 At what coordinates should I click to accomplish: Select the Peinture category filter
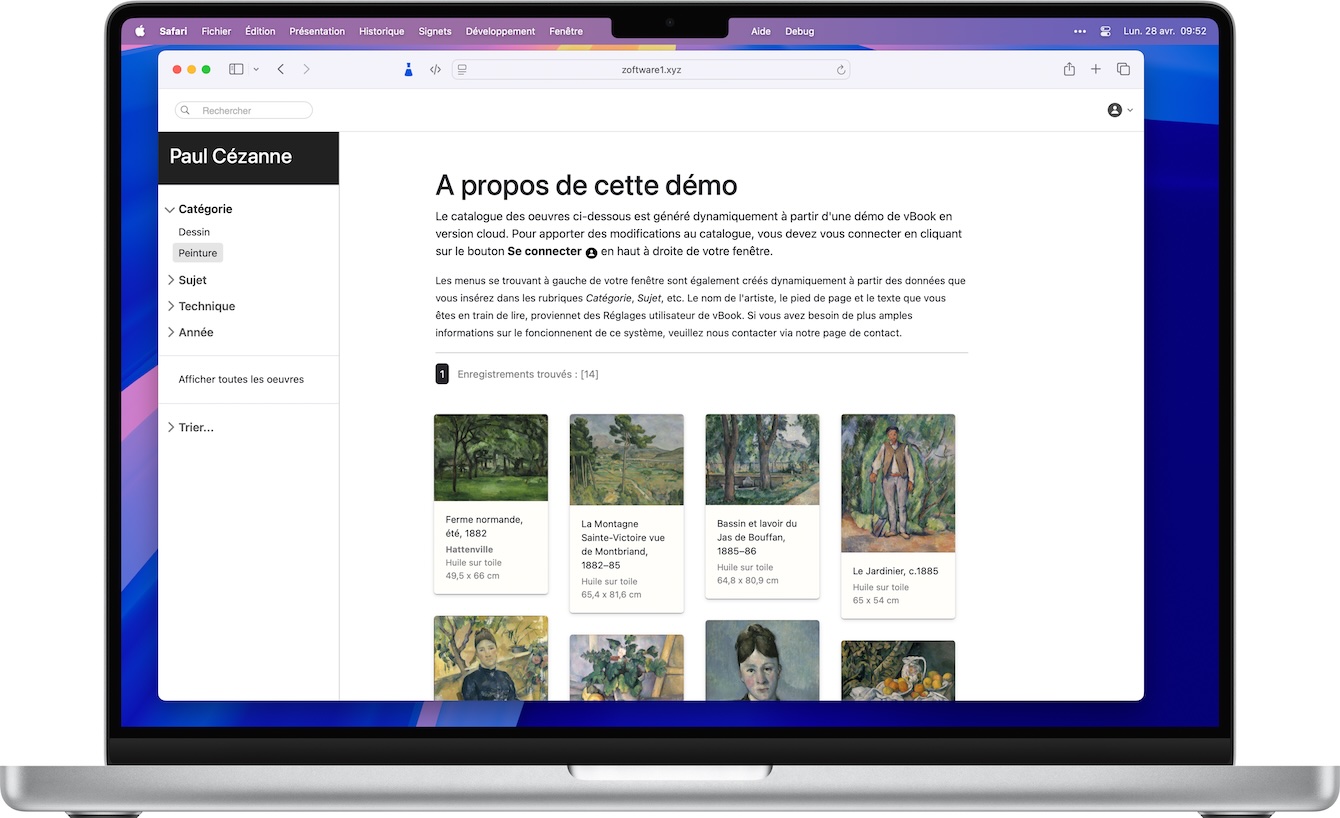pos(197,253)
